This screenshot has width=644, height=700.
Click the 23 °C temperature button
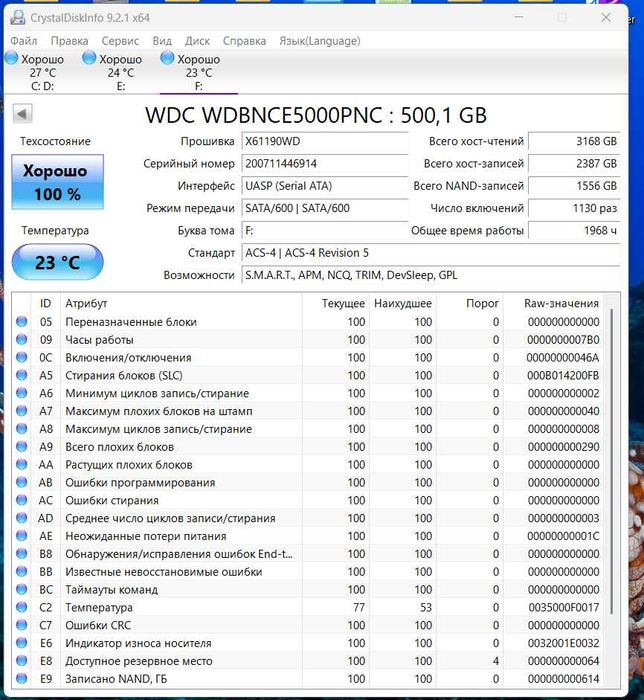click(x=57, y=262)
